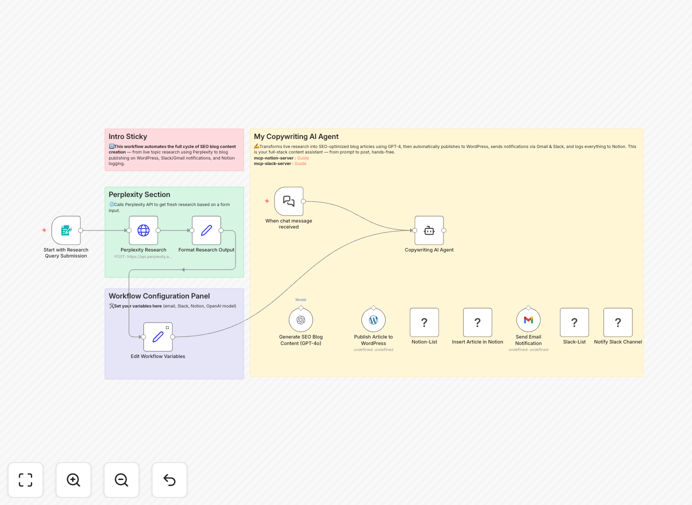Select the Slack-List unknown node

tap(574, 322)
